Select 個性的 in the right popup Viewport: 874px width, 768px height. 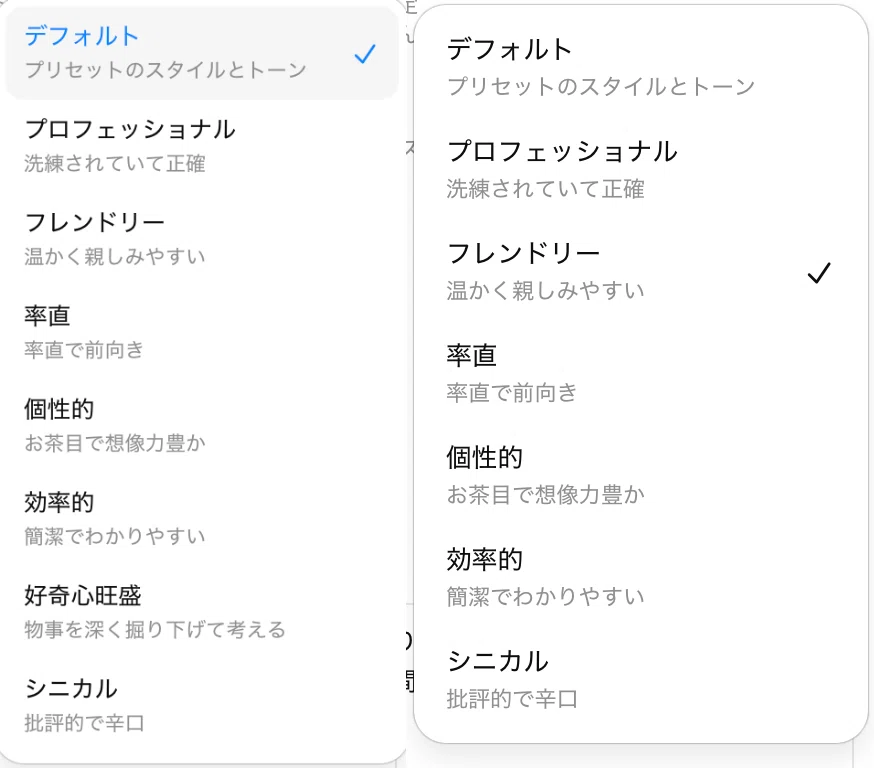click(x=641, y=475)
